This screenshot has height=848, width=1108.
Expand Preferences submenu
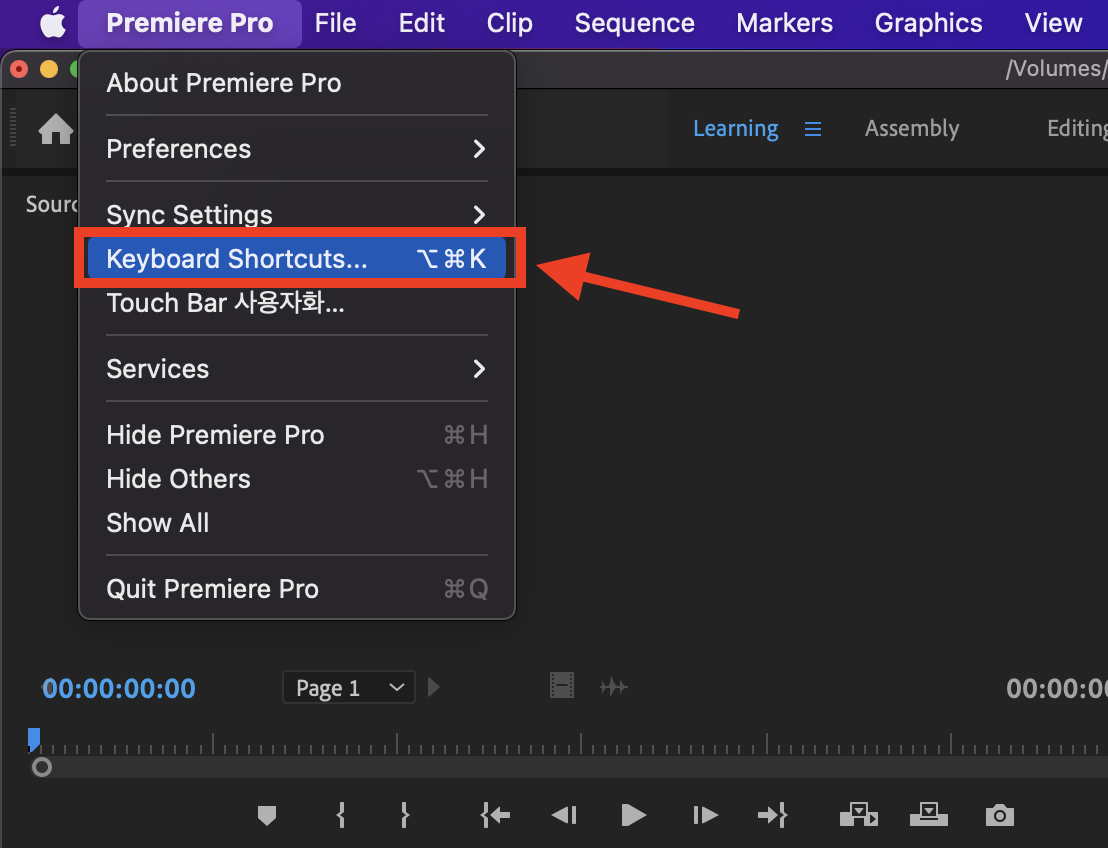pyautogui.click(x=297, y=148)
